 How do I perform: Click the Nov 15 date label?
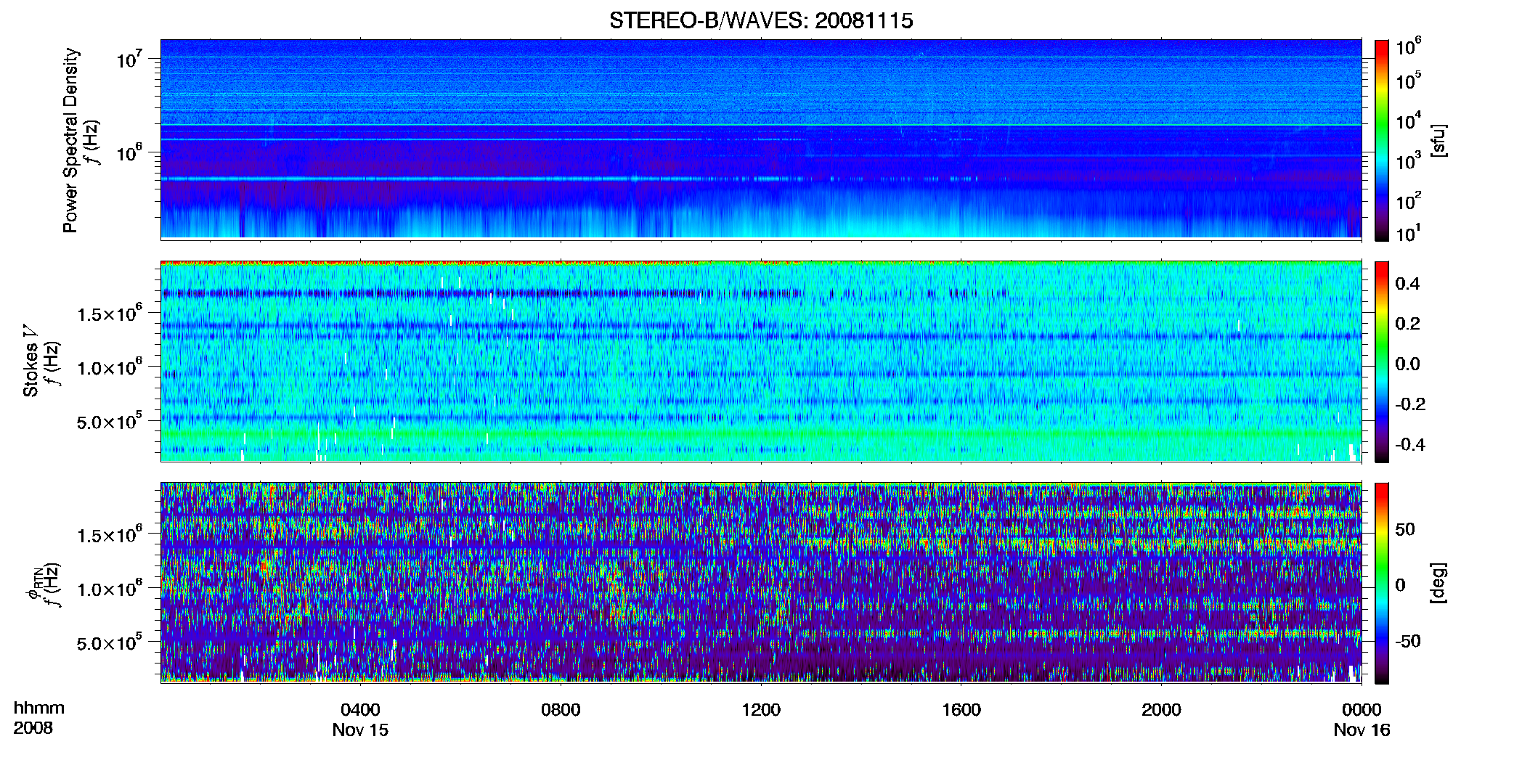click(x=360, y=730)
